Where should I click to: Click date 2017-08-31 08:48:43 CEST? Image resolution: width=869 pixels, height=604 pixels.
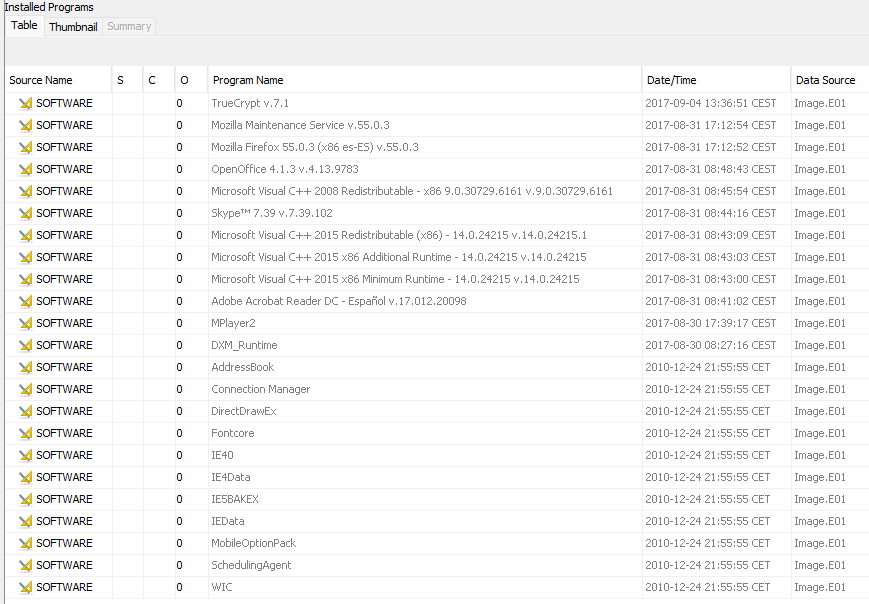pyautogui.click(x=710, y=169)
